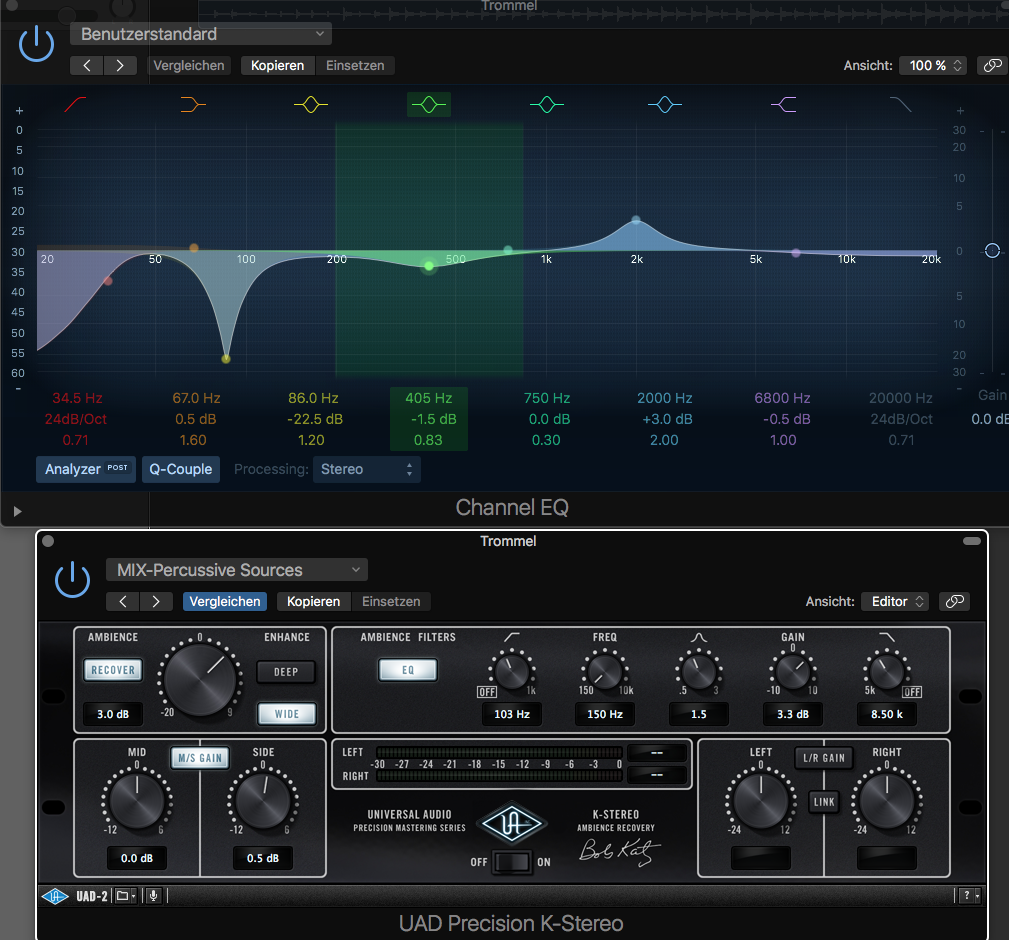Click Kopieren in K-Stereo plugin
Screen dimensions: 1009x940
click(313, 601)
